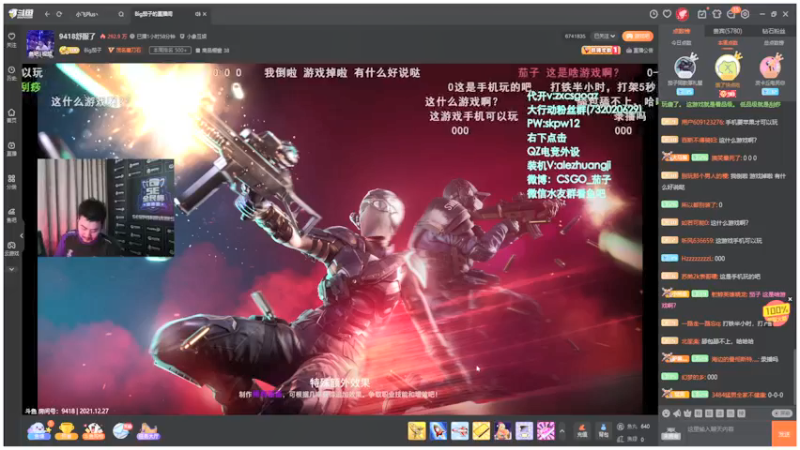Viewport: 800px width, 450px height.
Task: Click the orange game button in header
Action: pyautogui.click(x=638, y=36)
